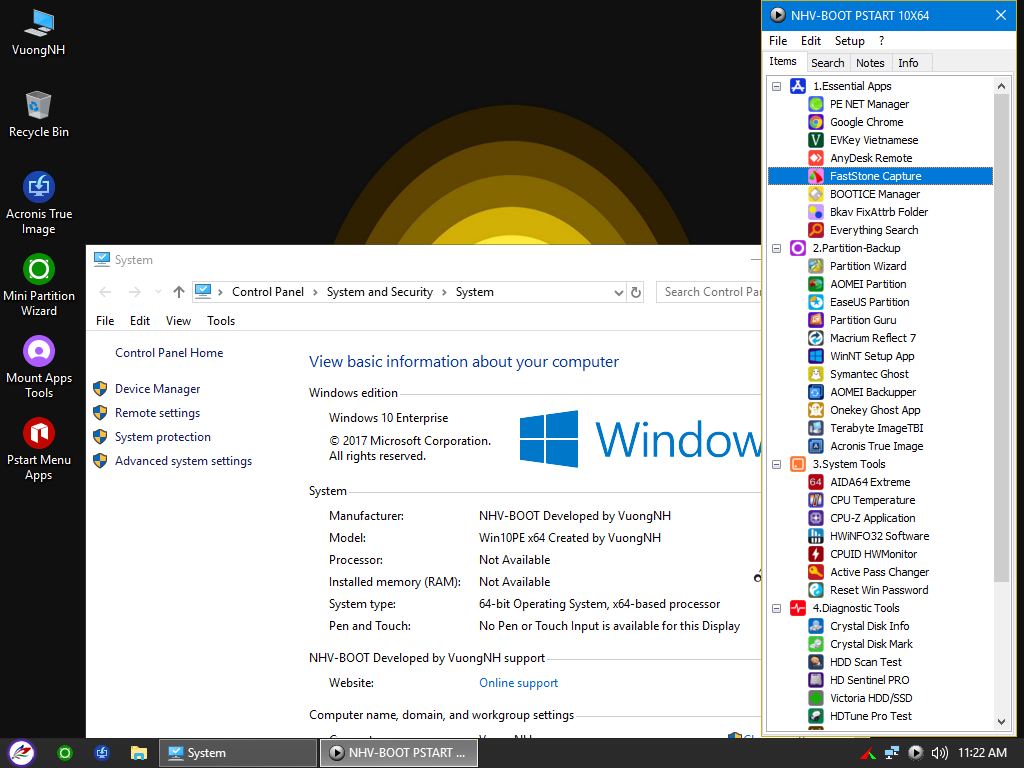Image resolution: width=1024 pixels, height=768 pixels.
Task: Launch FastStone Capture icon
Action: click(816, 176)
